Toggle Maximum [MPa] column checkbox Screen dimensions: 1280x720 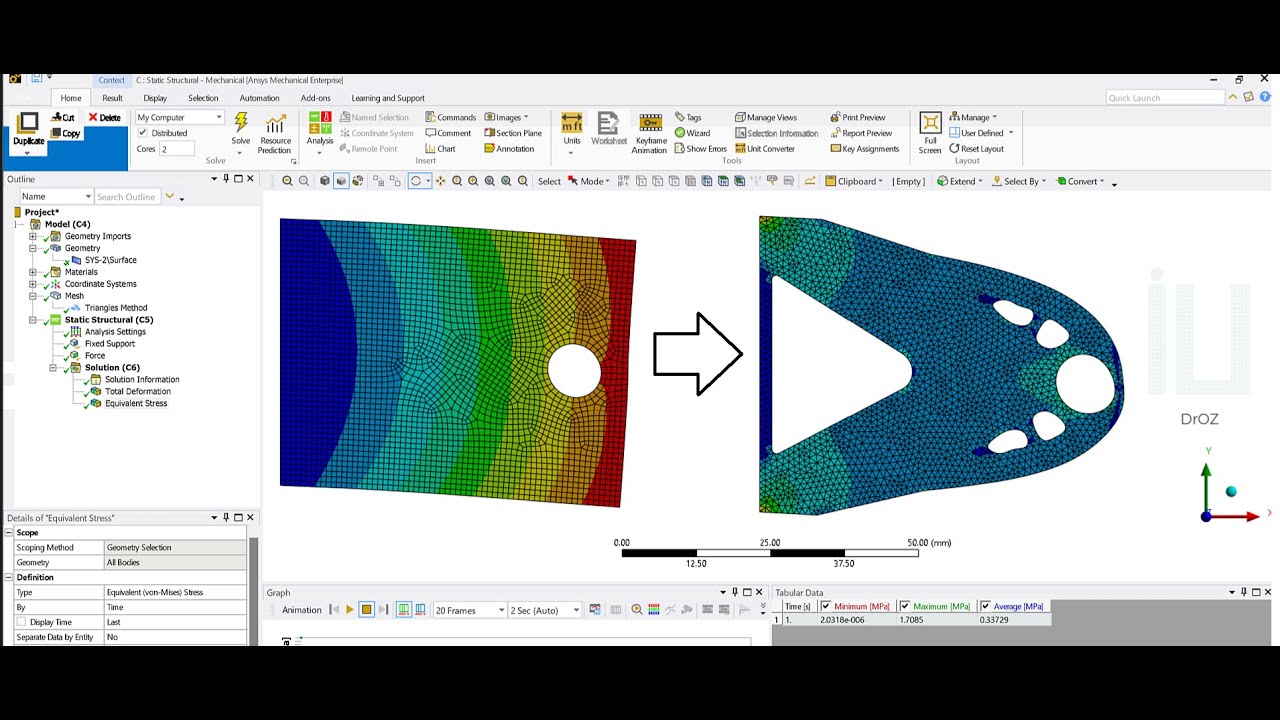(905, 606)
